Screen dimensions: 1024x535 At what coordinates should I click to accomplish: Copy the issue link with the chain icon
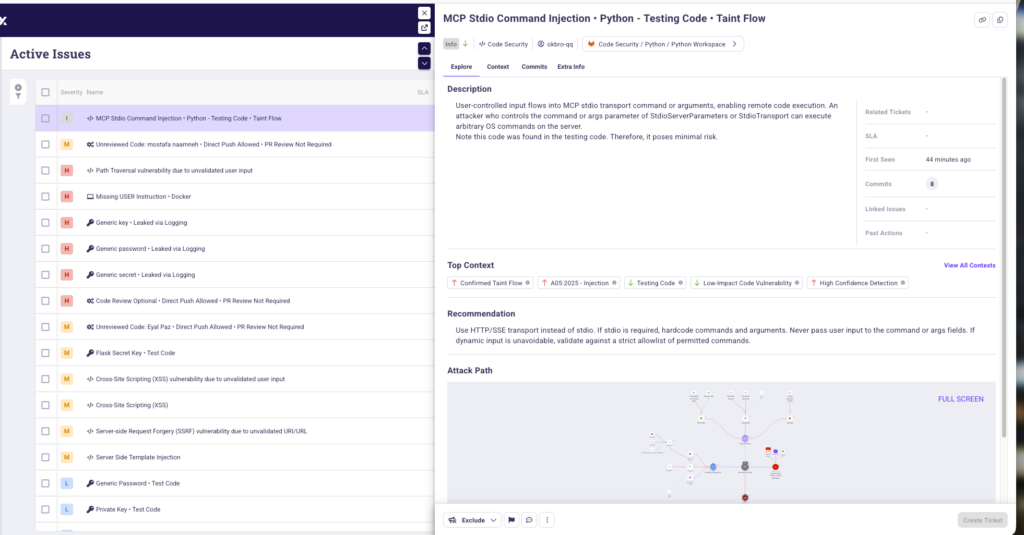982,20
